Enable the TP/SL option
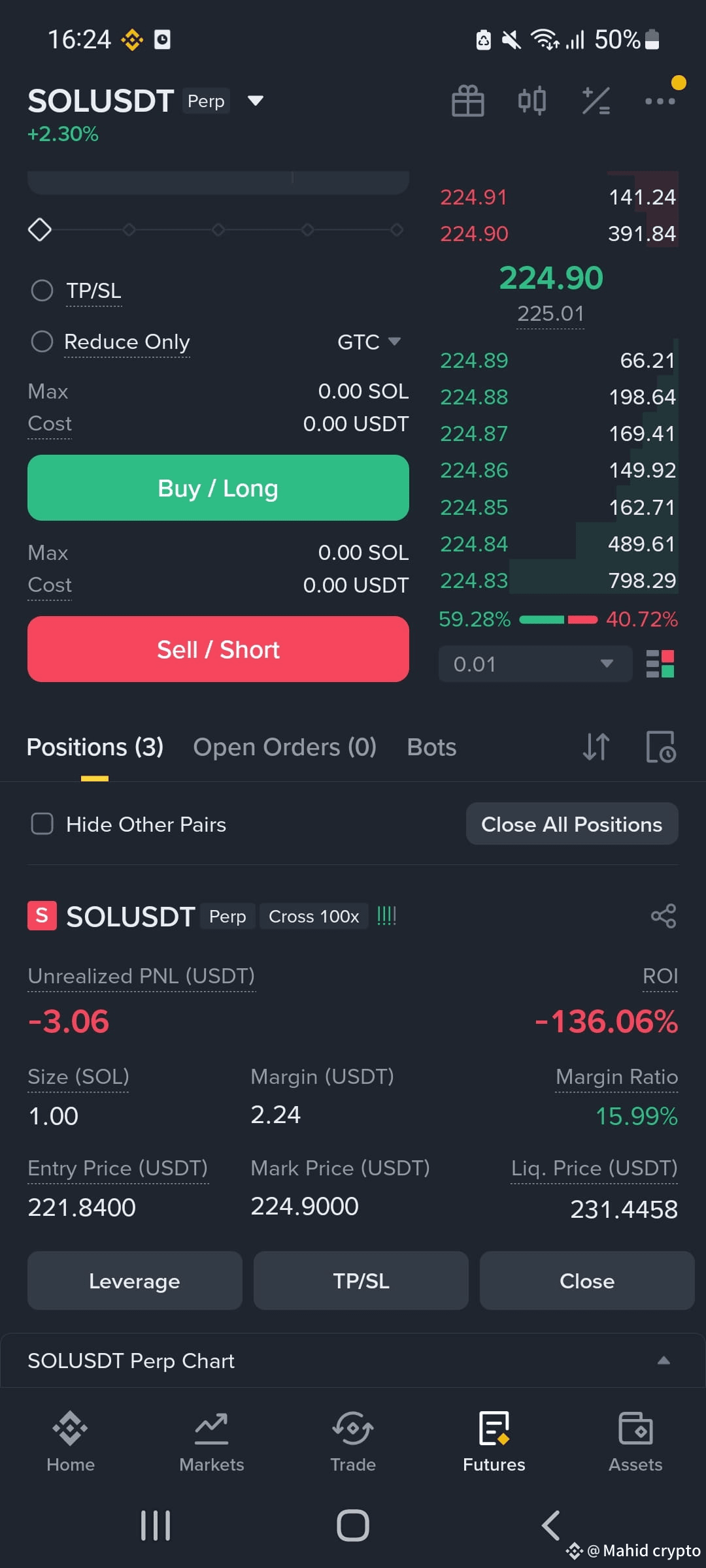 [x=42, y=290]
